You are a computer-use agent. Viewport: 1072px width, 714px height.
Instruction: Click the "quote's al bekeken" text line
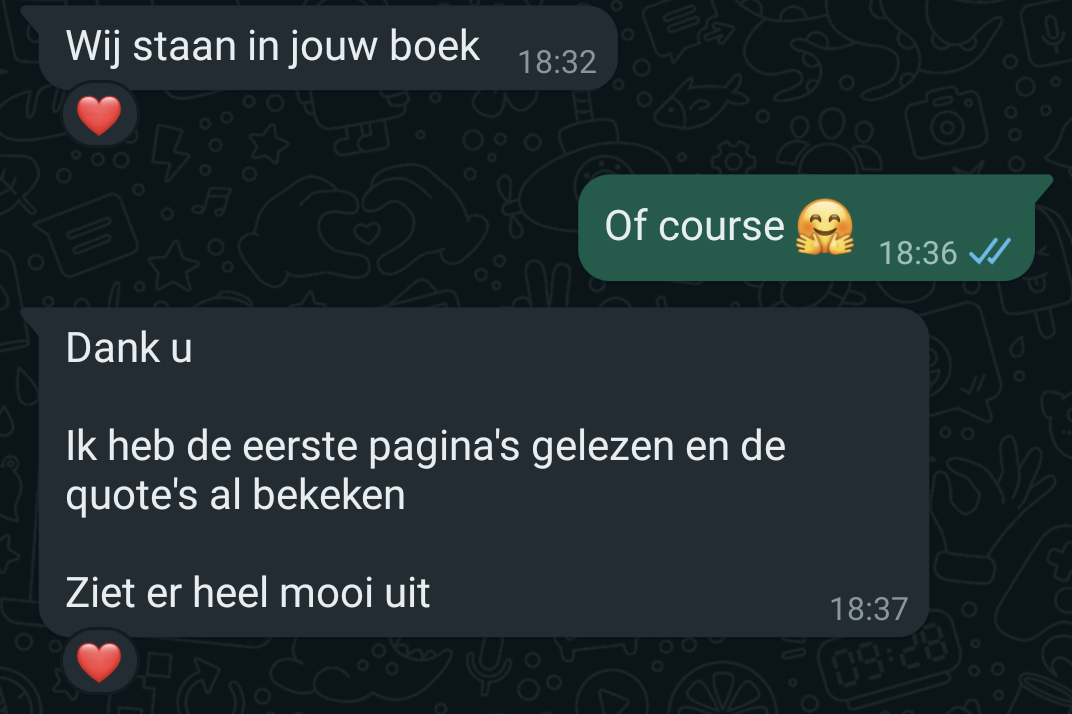(x=236, y=494)
